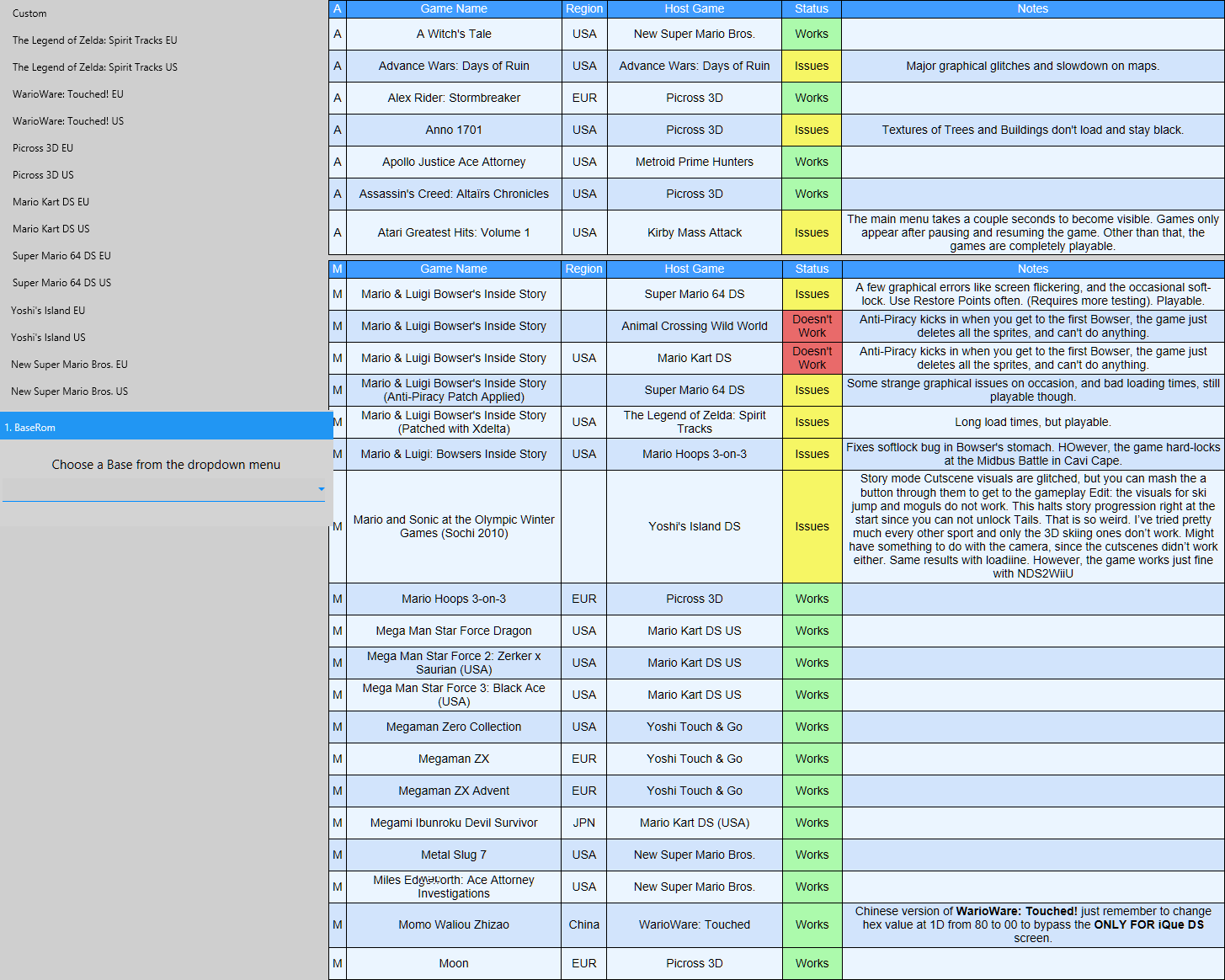Click the Issues status for Atari Greatest Hits
The width and height of the screenshot is (1225, 980).
[x=812, y=233]
